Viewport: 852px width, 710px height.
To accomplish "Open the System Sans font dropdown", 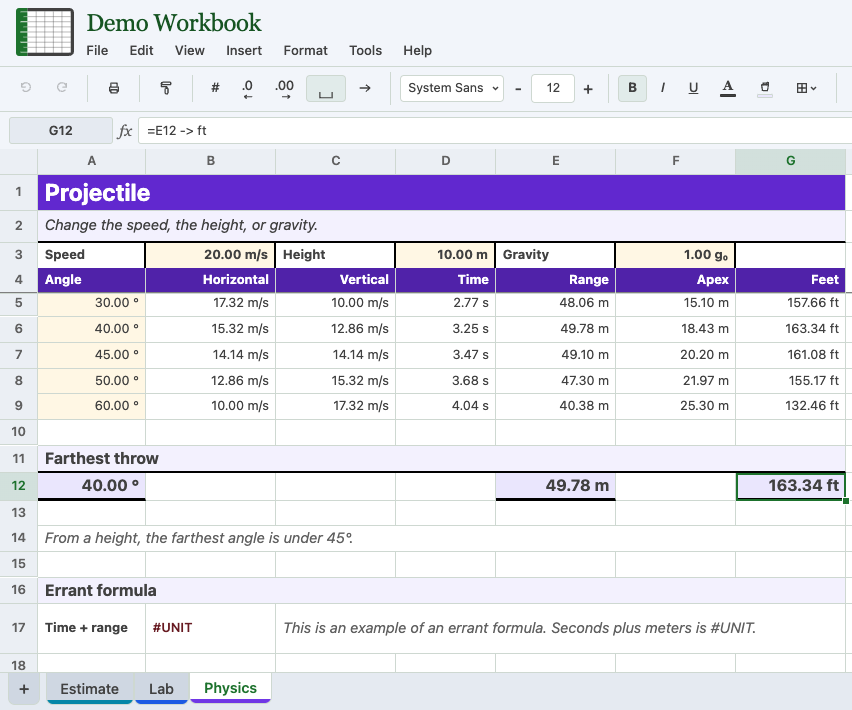I will 452,88.
